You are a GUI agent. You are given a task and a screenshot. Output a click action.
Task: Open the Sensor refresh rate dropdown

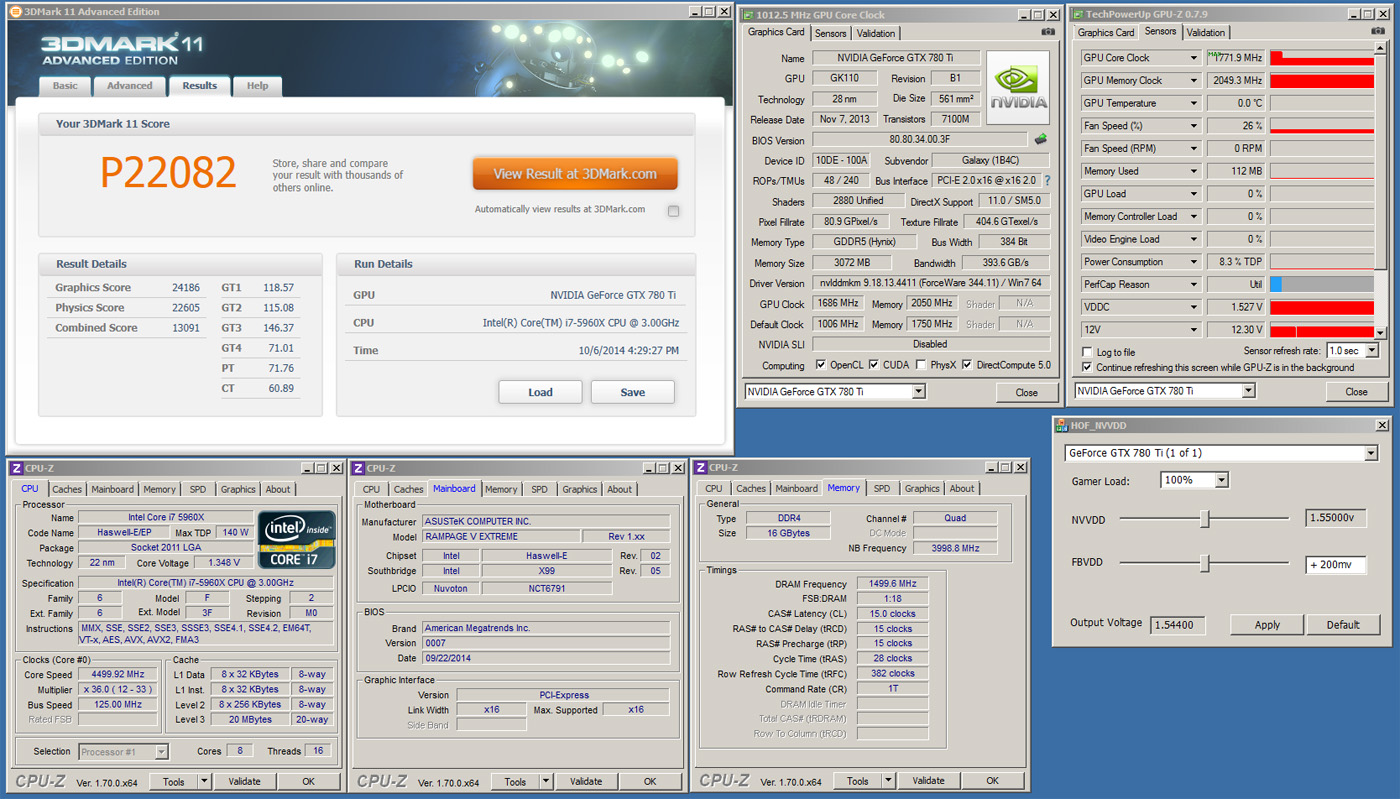(1372, 351)
